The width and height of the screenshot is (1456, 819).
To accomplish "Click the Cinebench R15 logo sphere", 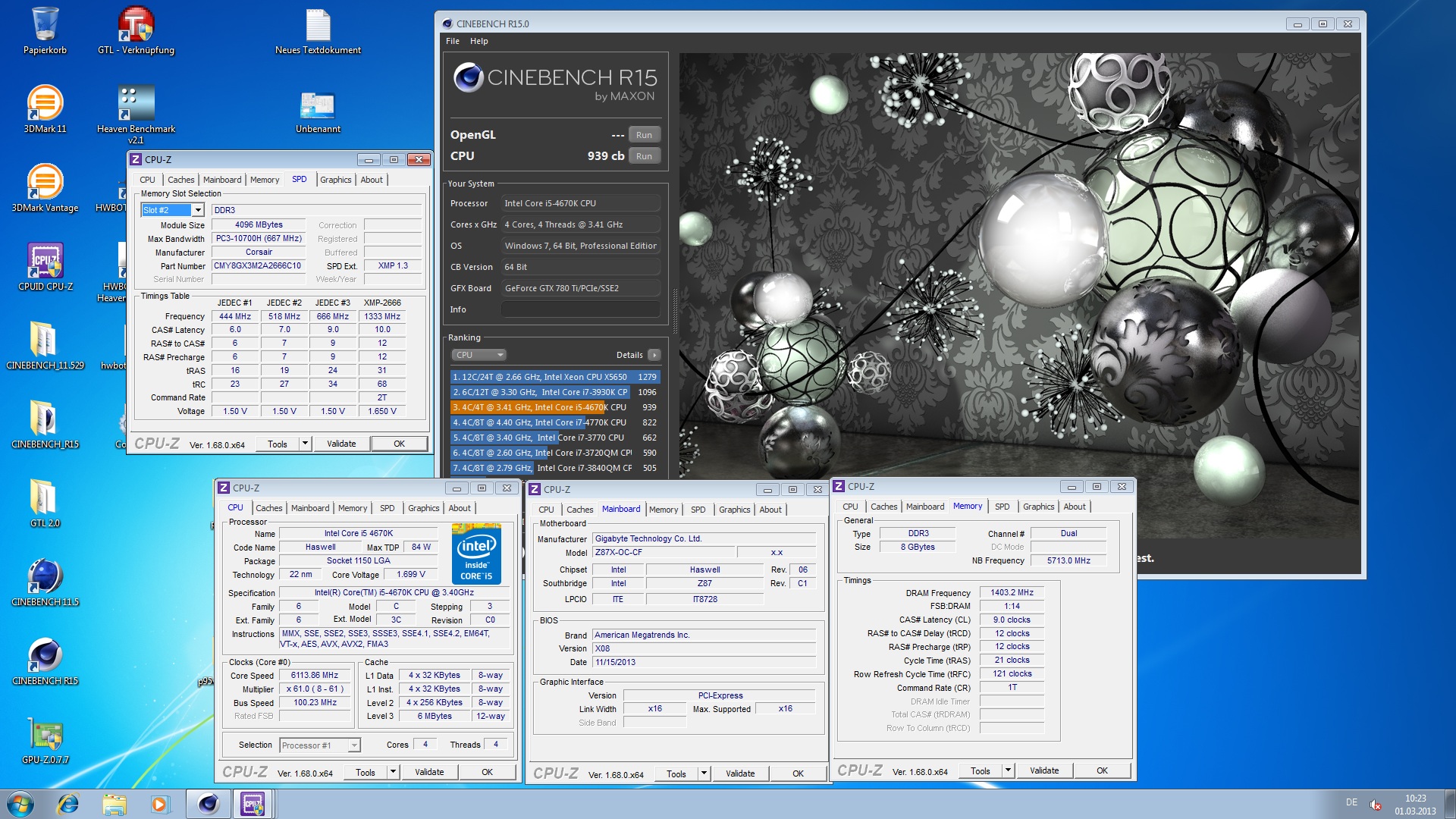I will coord(468,77).
